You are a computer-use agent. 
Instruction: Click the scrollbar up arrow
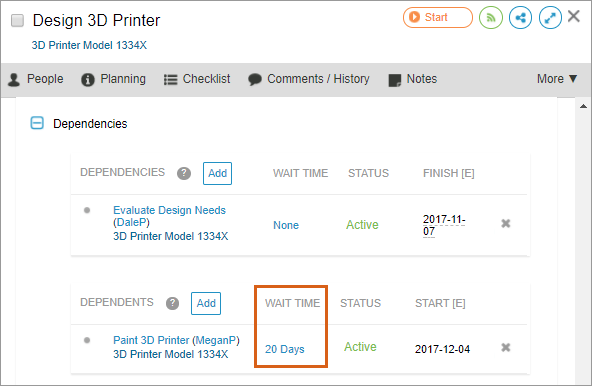pos(583,107)
